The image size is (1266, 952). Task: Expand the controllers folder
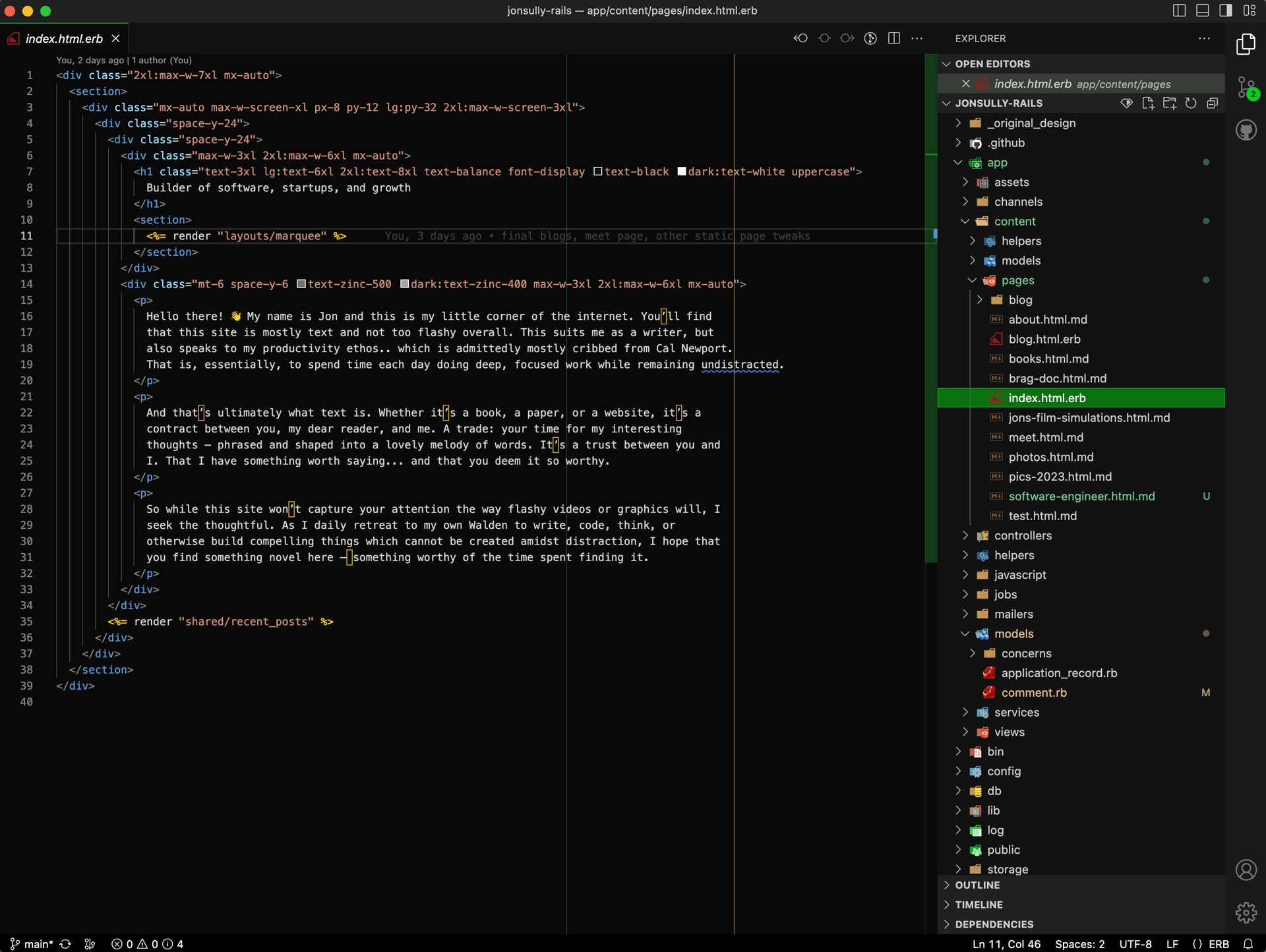(1023, 535)
